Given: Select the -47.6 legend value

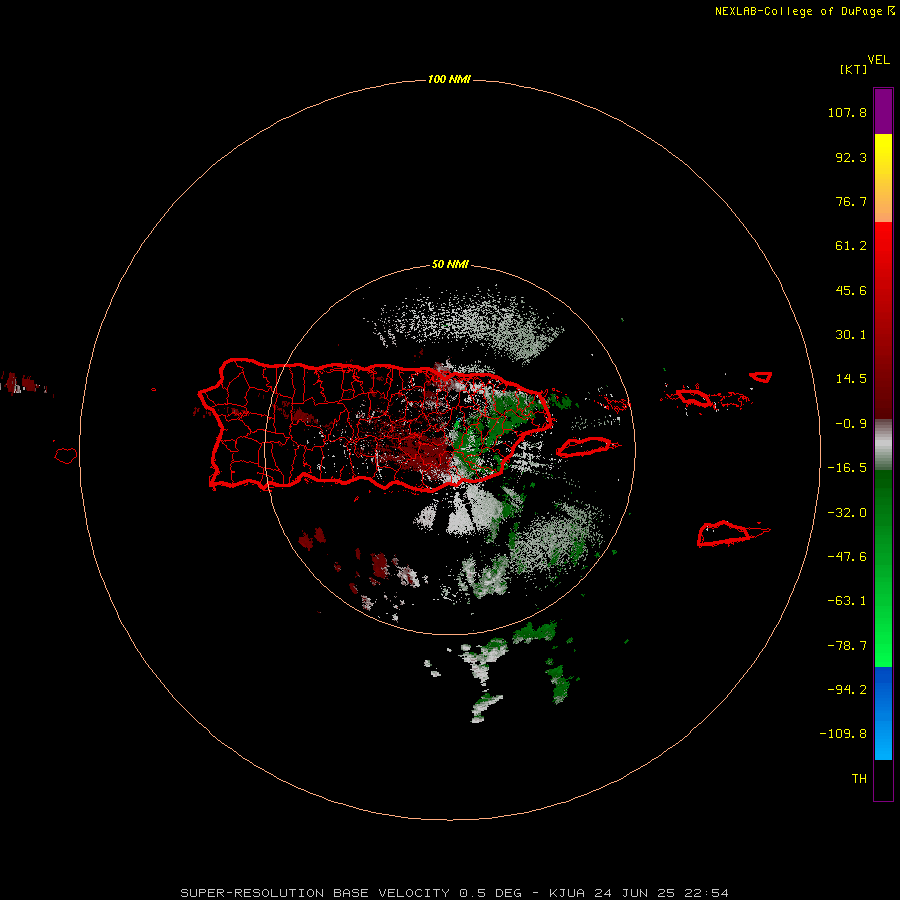Looking at the screenshot, I should coord(847,557).
